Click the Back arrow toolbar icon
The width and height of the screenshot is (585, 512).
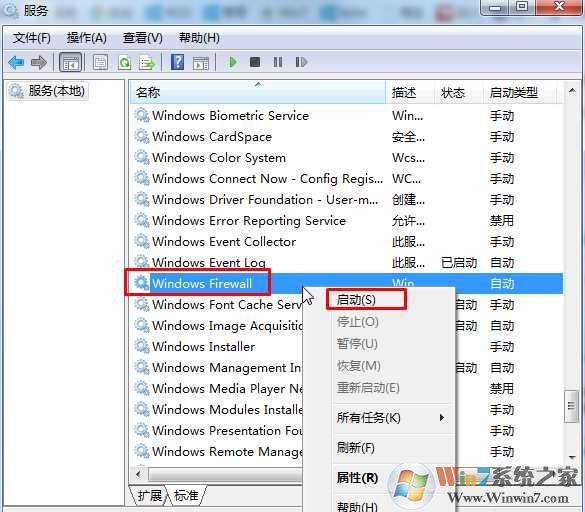pos(16,62)
